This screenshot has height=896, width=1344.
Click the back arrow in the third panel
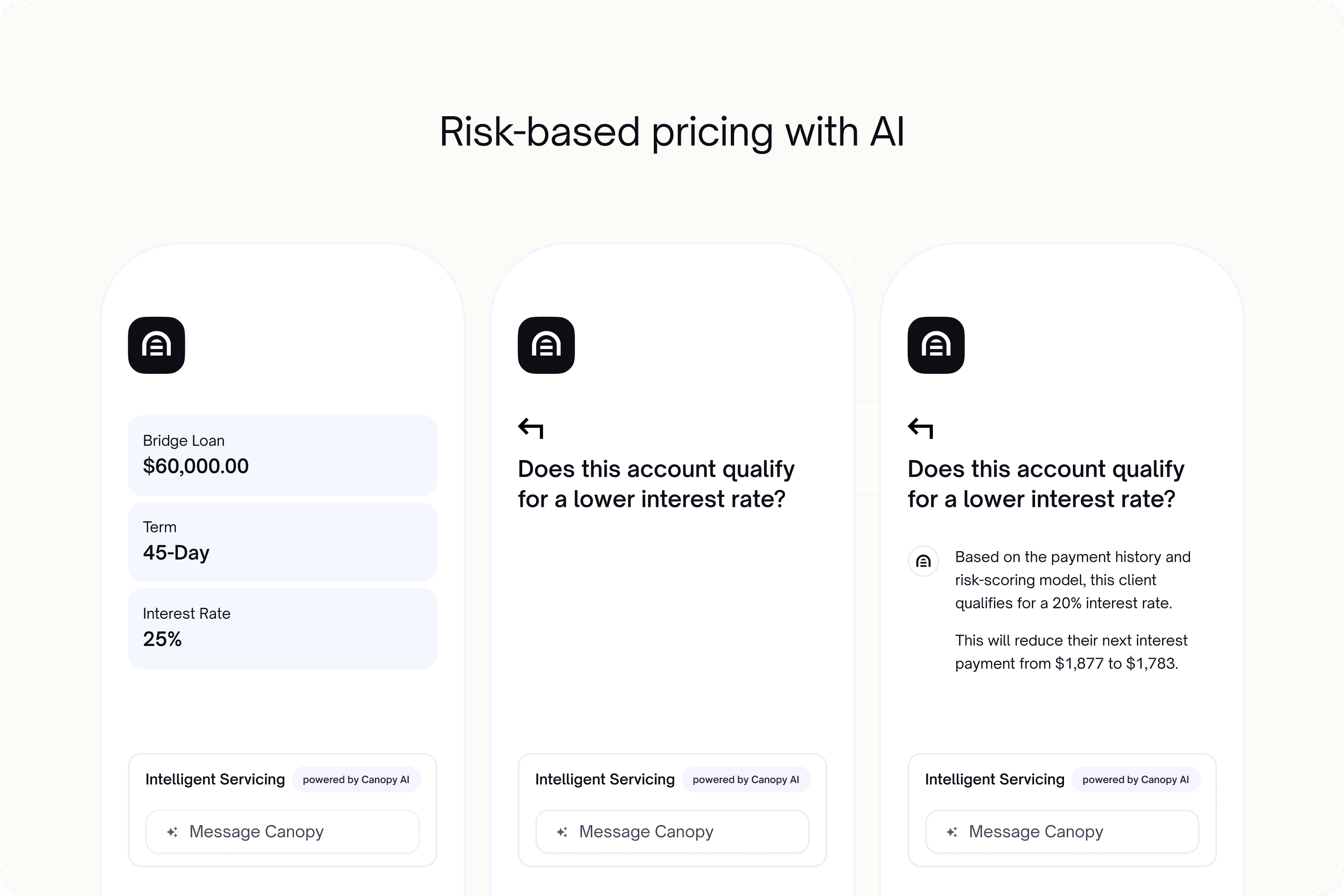tap(921, 428)
